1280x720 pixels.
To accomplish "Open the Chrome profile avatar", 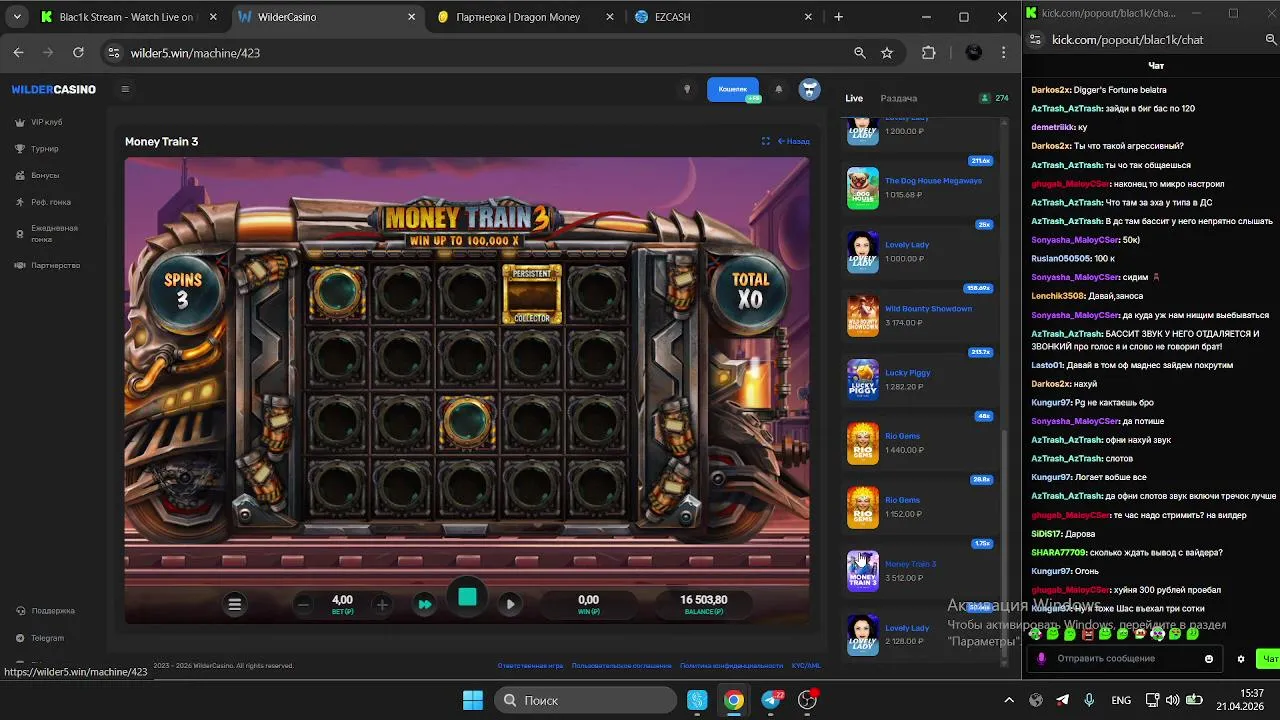I will [974, 53].
